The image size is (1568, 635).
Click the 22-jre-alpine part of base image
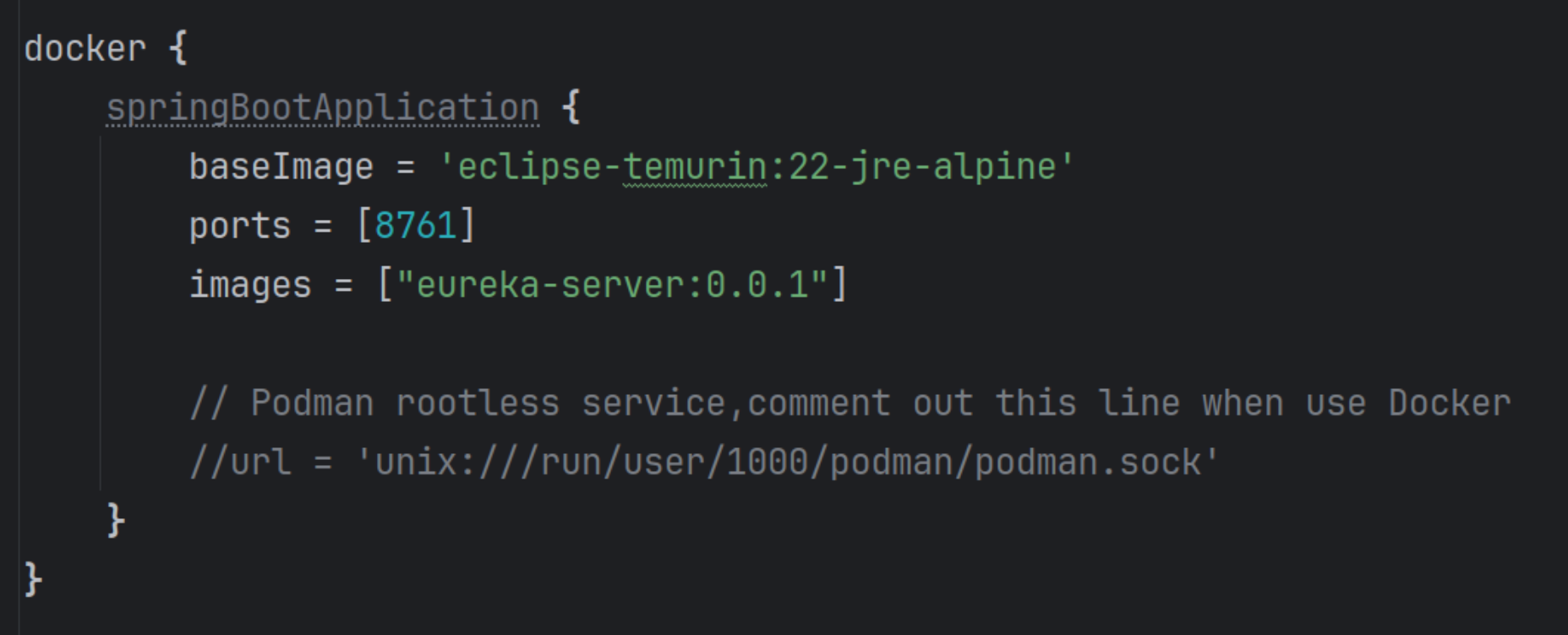click(922, 167)
